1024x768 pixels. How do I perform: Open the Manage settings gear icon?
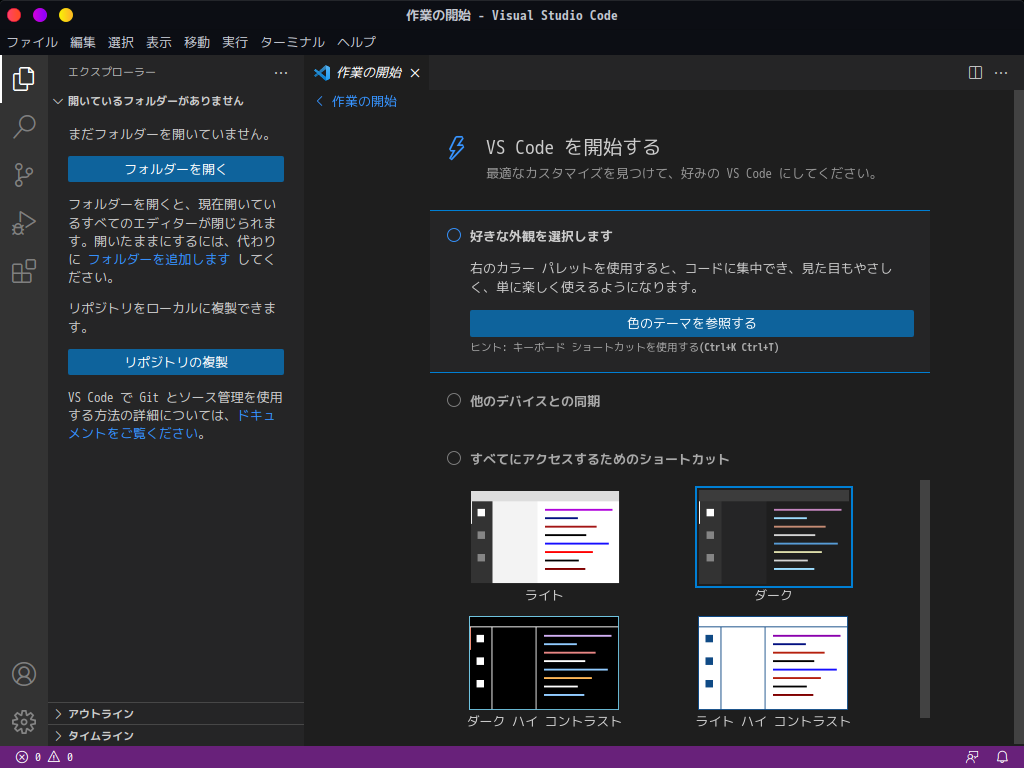[x=23, y=722]
